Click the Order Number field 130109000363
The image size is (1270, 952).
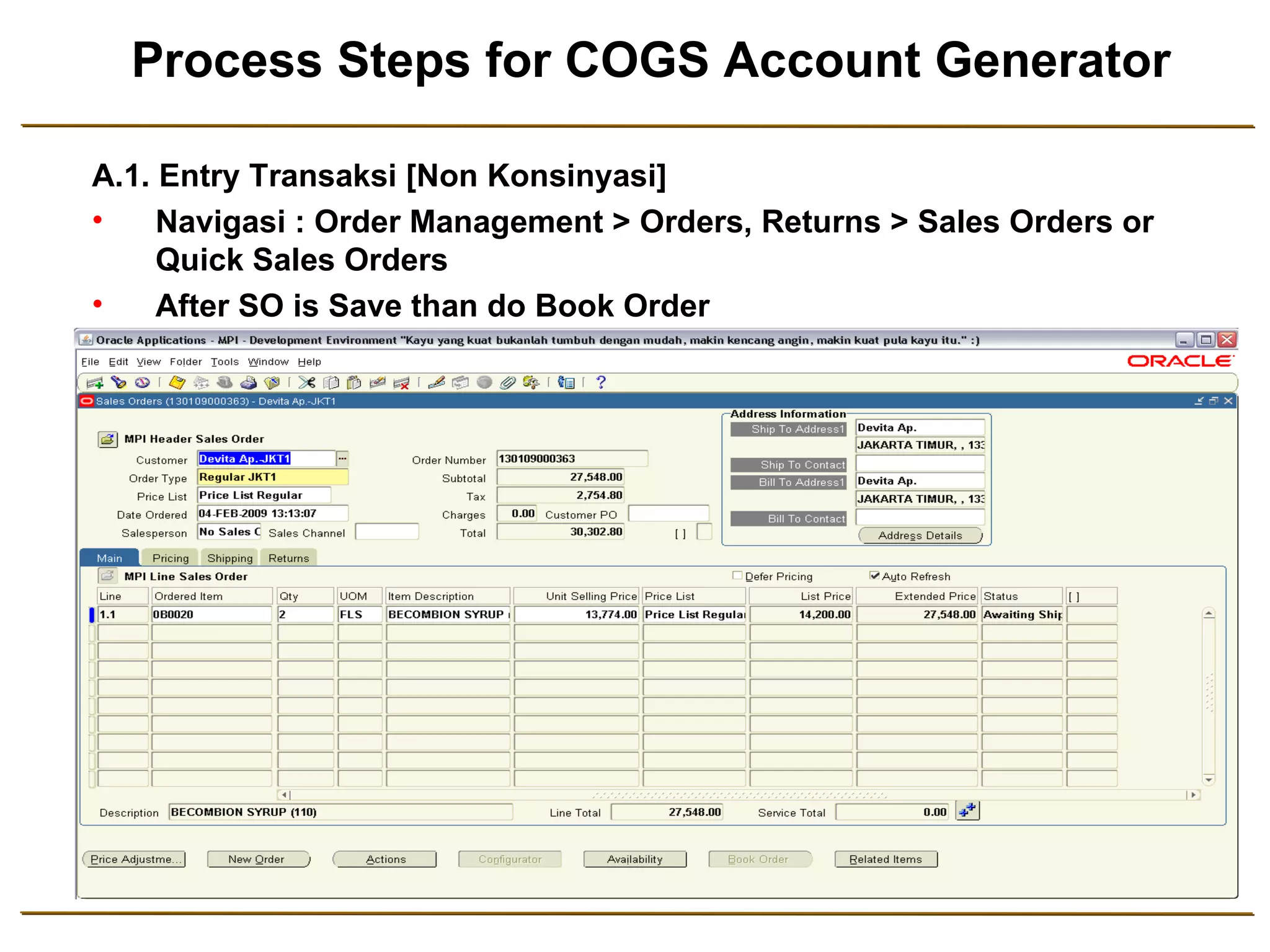pos(572,459)
